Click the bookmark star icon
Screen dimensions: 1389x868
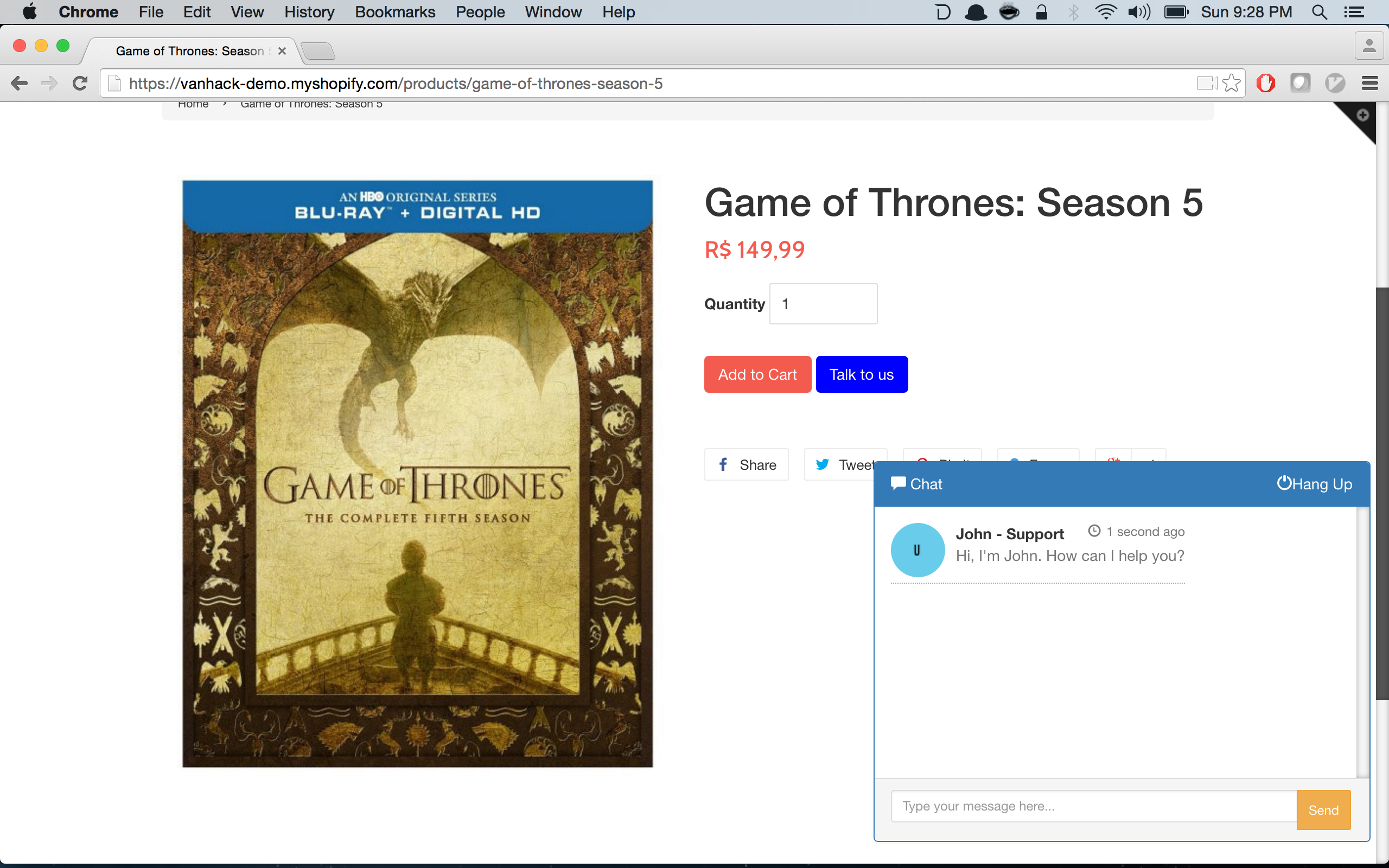[1231, 83]
